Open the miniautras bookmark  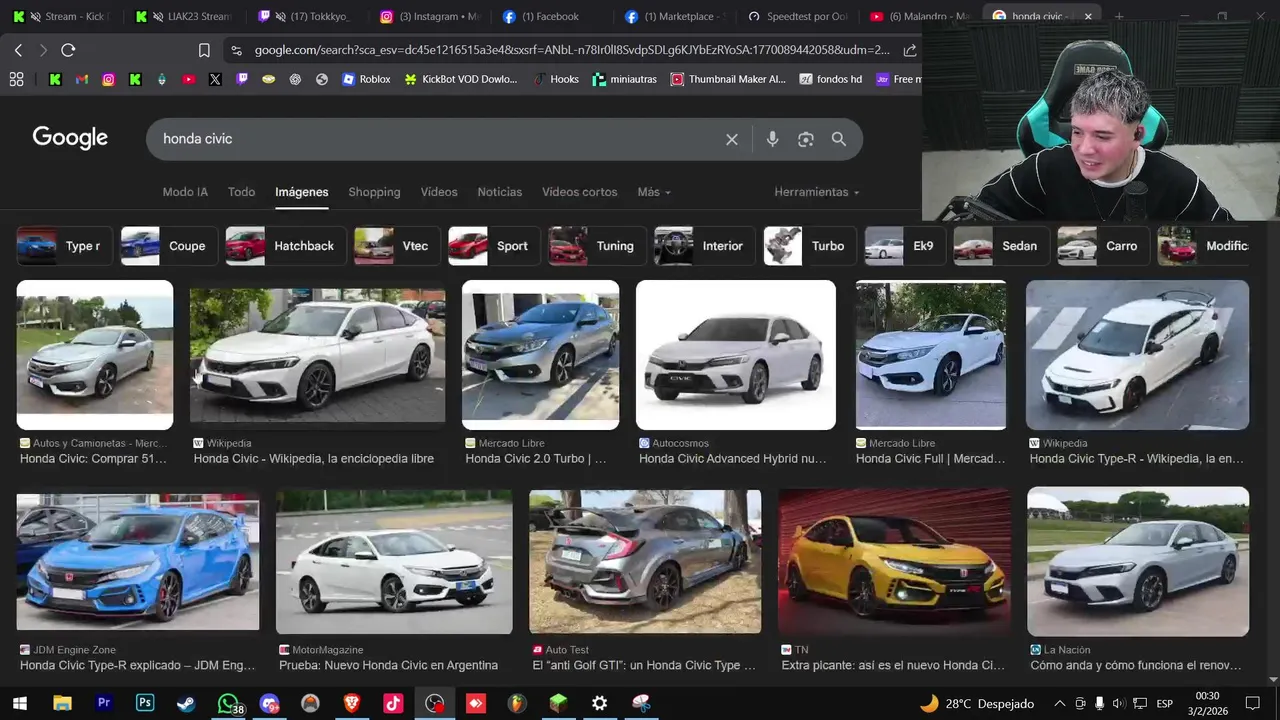click(625, 79)
